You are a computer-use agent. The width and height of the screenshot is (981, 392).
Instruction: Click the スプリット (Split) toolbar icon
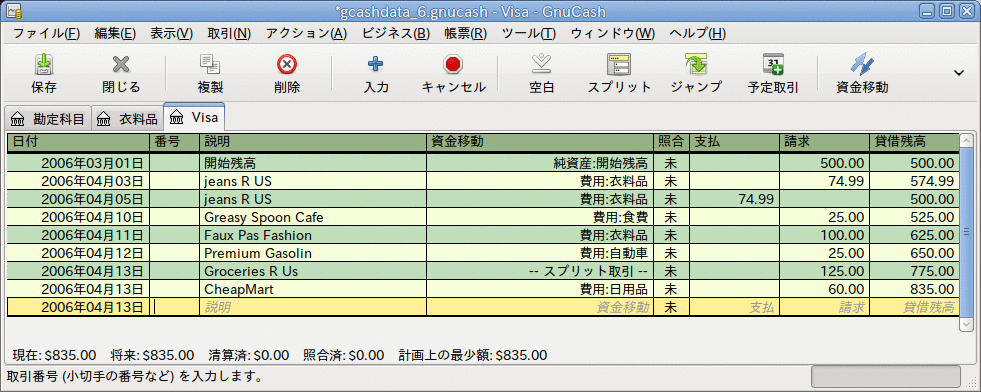619,64
